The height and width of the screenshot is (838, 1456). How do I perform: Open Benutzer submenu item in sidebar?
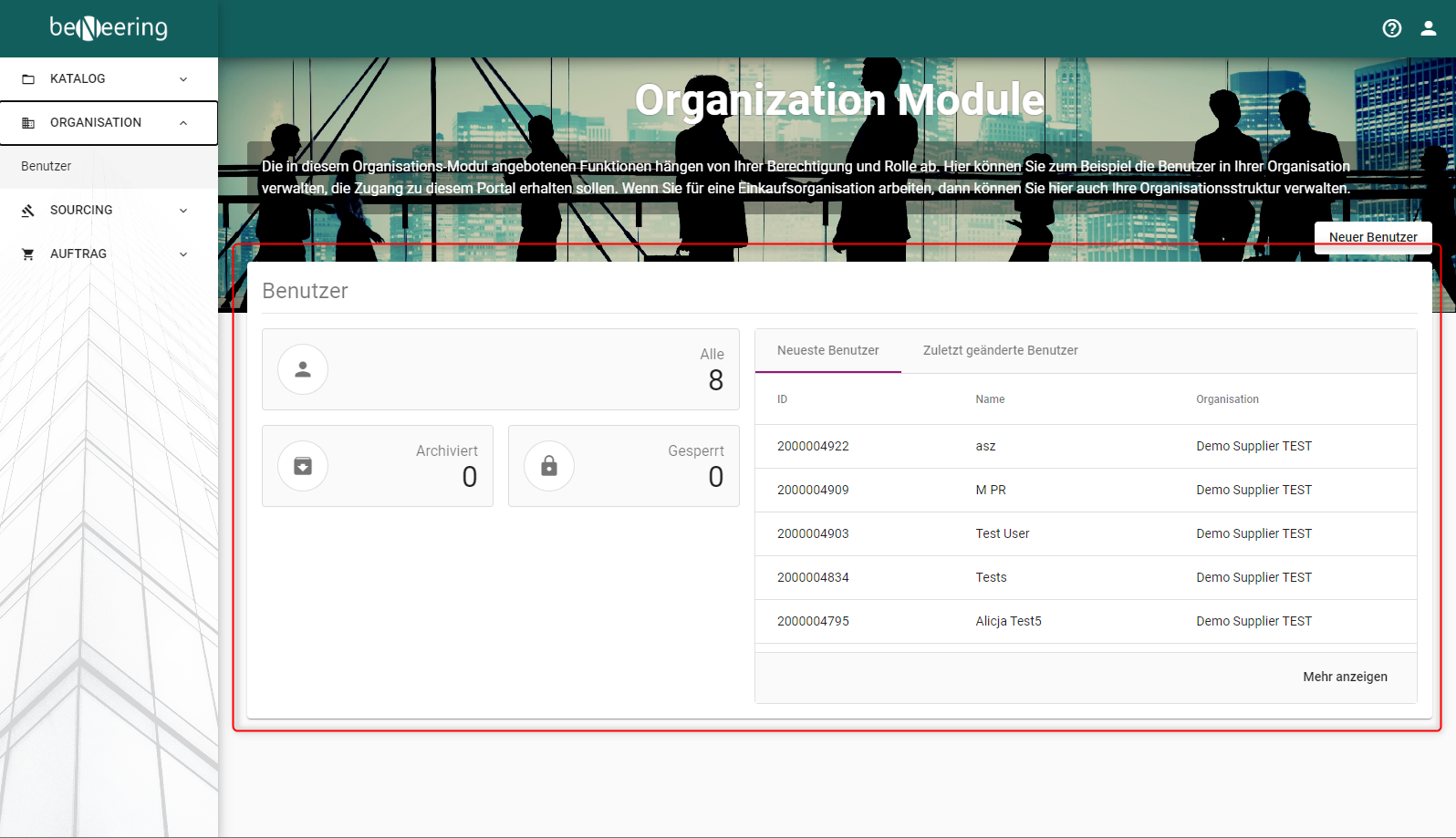[47, 166]
